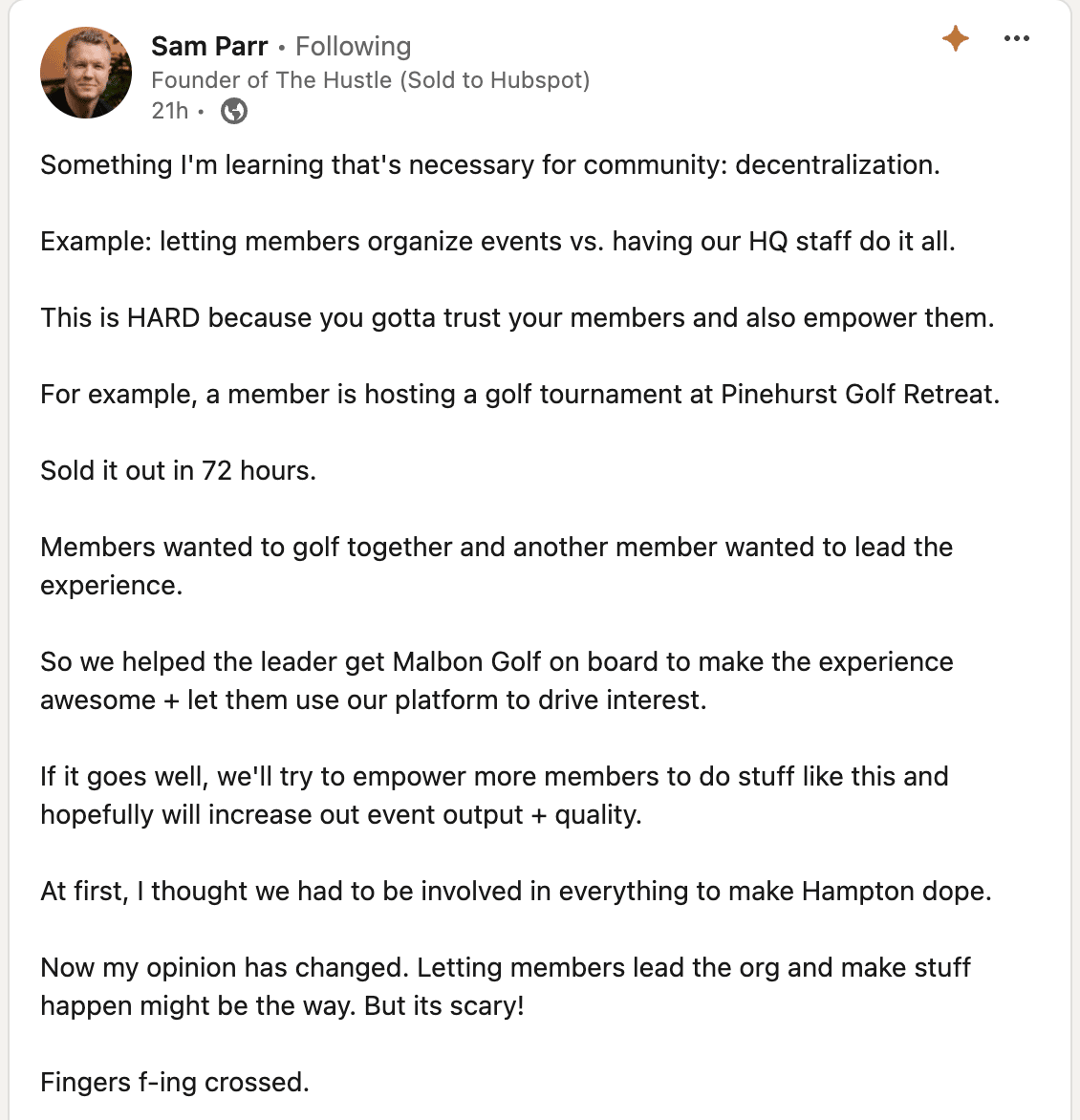Screen dimensions: 1080x1120
Task: Click the separator dot beside the timestamp
Action: [200, 112]
